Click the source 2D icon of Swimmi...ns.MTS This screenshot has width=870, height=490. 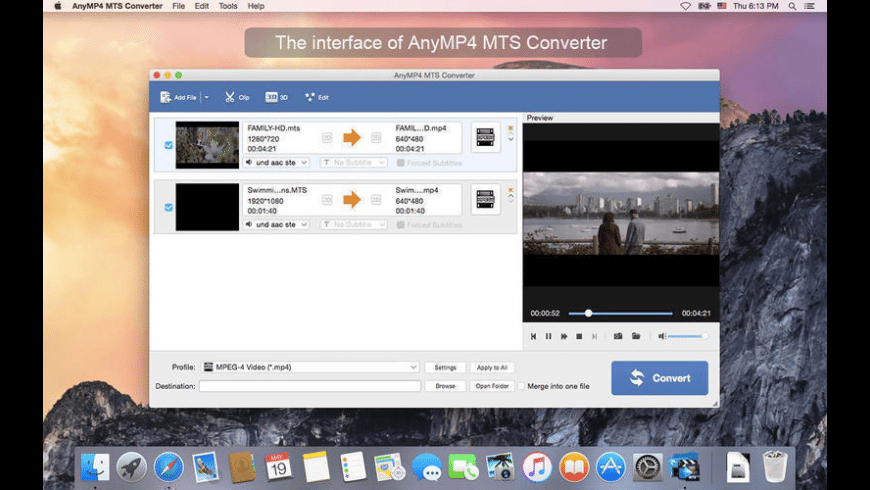(x=327, y=200)
